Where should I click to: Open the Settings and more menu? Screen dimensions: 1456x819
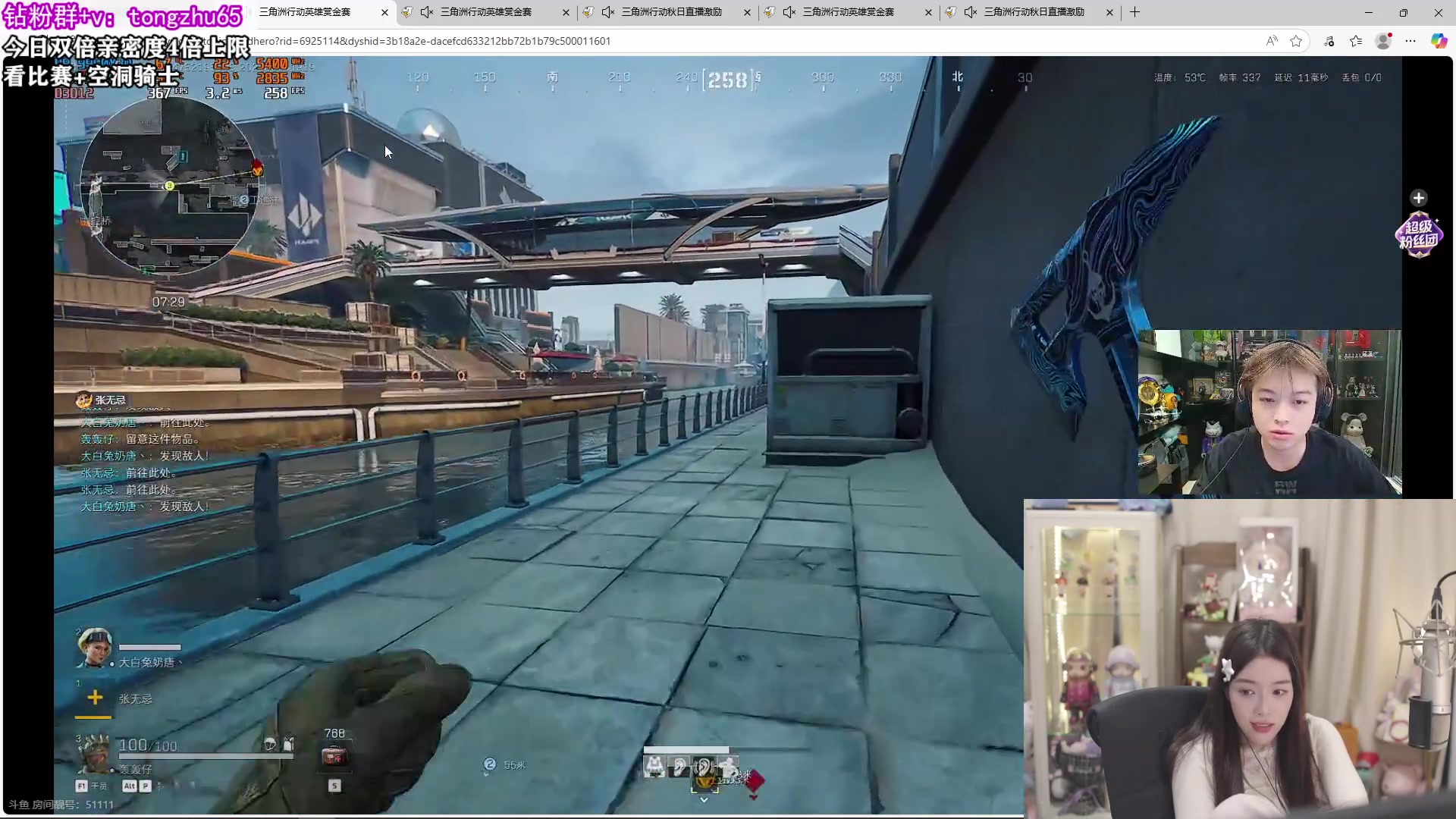pyautogui.click(x=1410, y=41)
